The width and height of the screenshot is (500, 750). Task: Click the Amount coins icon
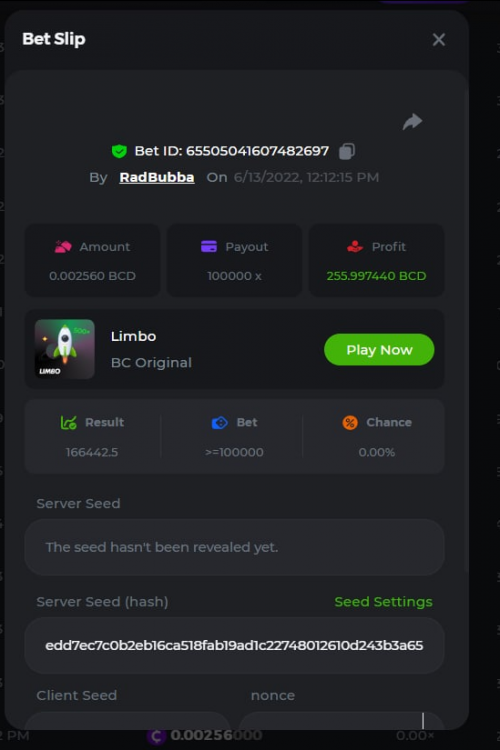[63, 247]
